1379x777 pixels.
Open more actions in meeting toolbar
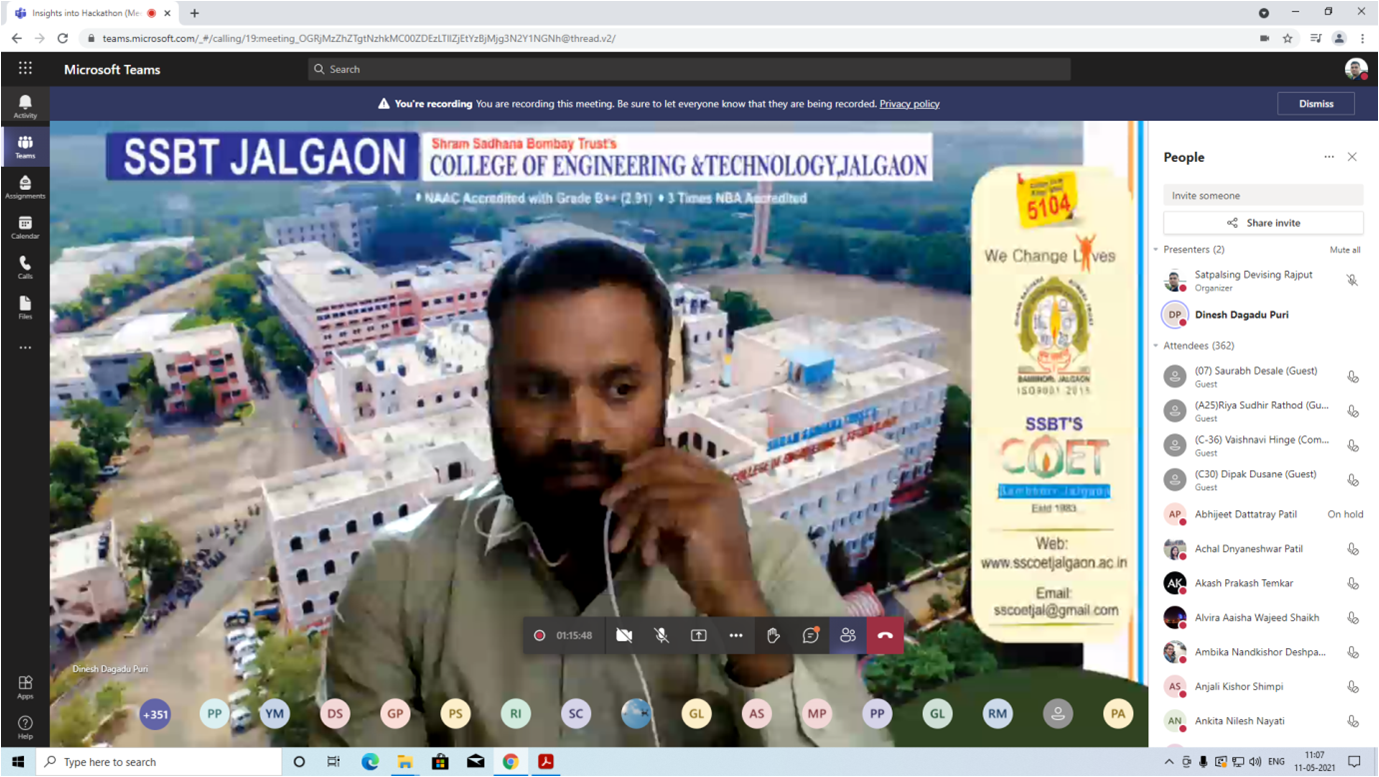point(736,635)
